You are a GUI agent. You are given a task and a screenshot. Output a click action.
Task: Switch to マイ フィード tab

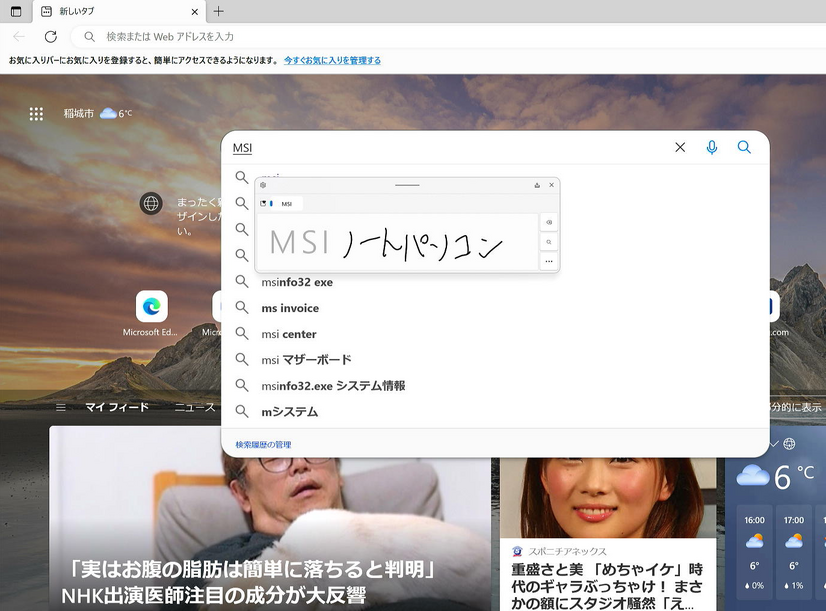(117, 407)
